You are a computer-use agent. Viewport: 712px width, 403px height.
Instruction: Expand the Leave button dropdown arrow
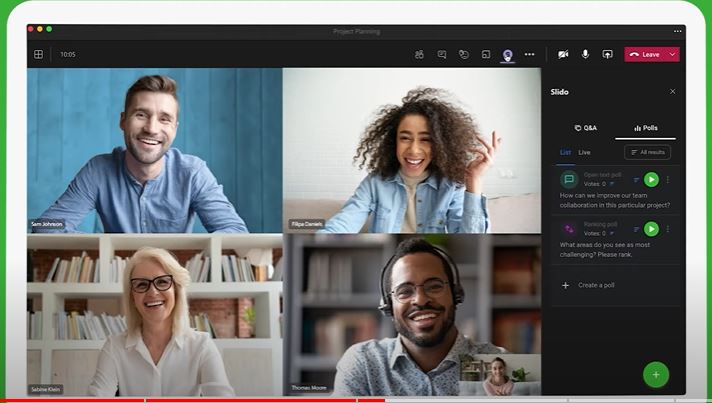673,54
